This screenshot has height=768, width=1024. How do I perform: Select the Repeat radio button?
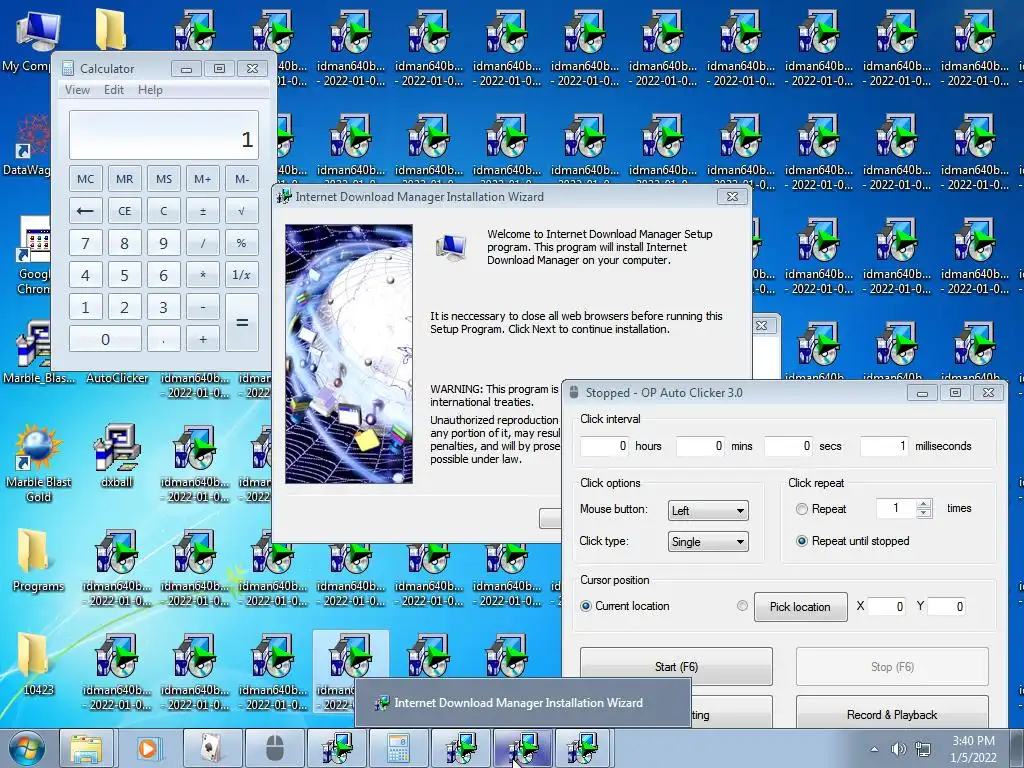point(802,509)
